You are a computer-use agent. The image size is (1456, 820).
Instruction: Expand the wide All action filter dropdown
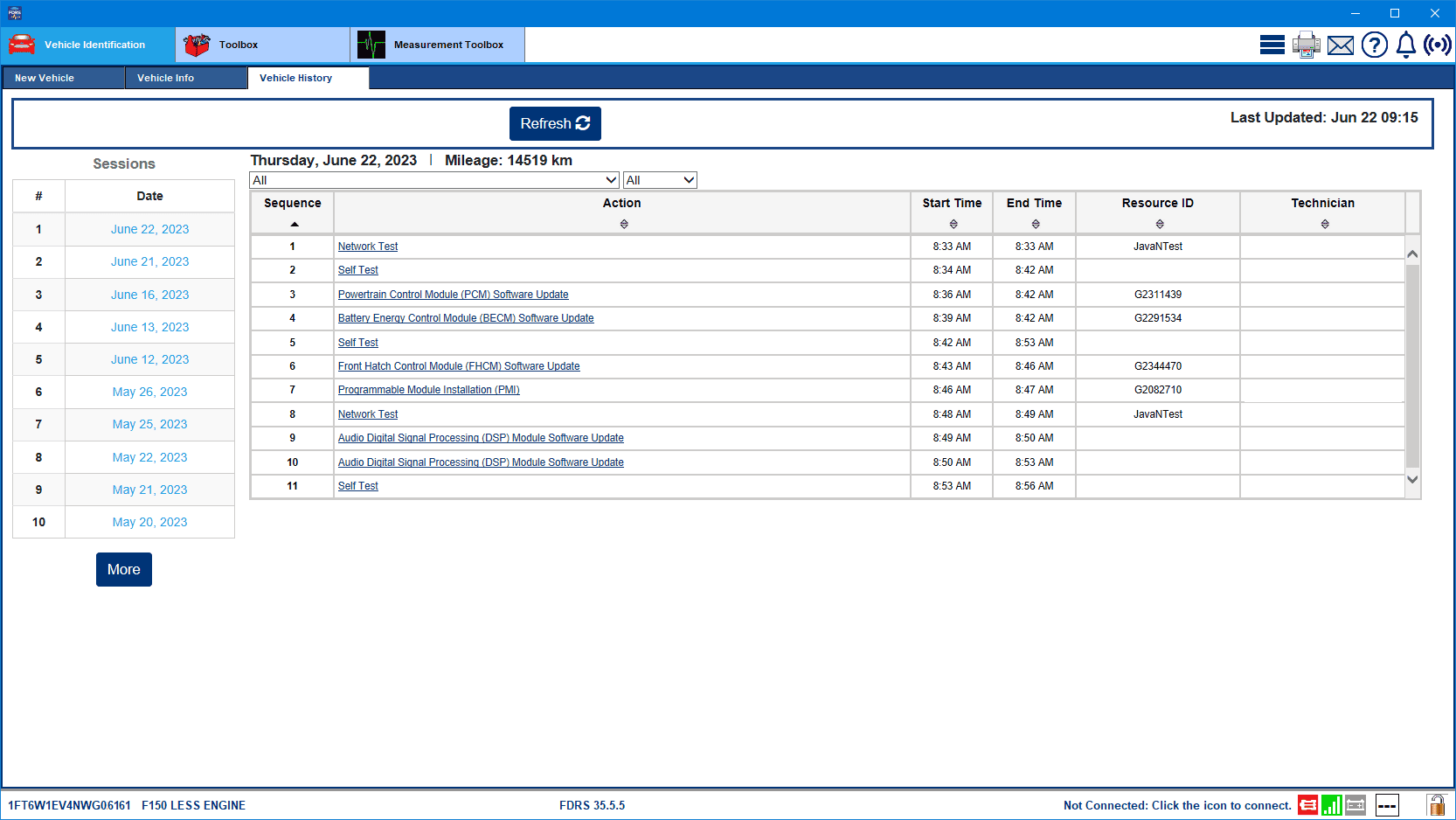click(434, 180)
